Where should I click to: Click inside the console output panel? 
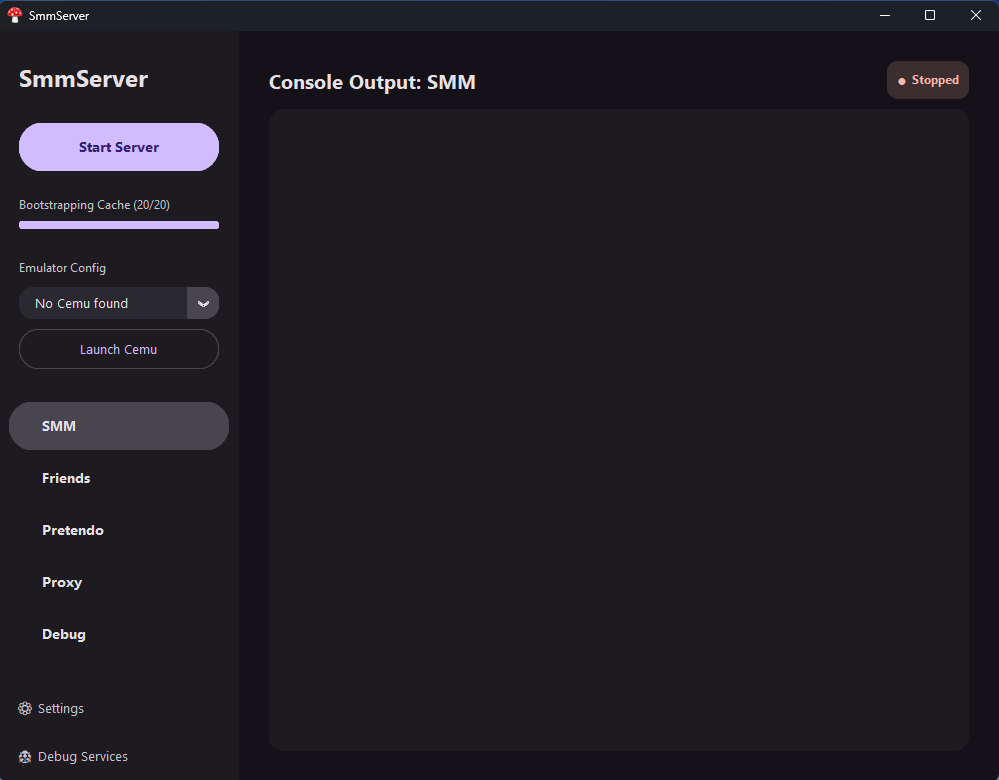(x=619, y=430)
